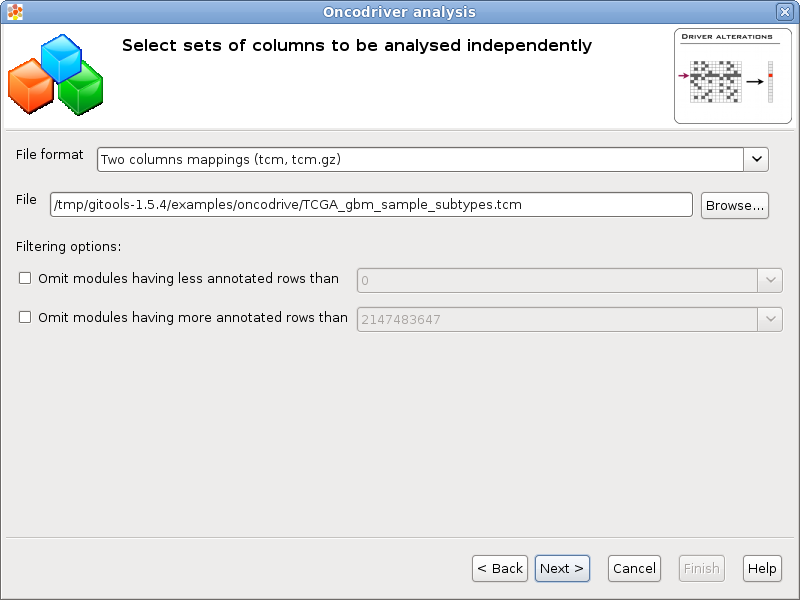This screenshot has width=800, height=600.
Task: Go back using the Back button
Action: [500, 568]
